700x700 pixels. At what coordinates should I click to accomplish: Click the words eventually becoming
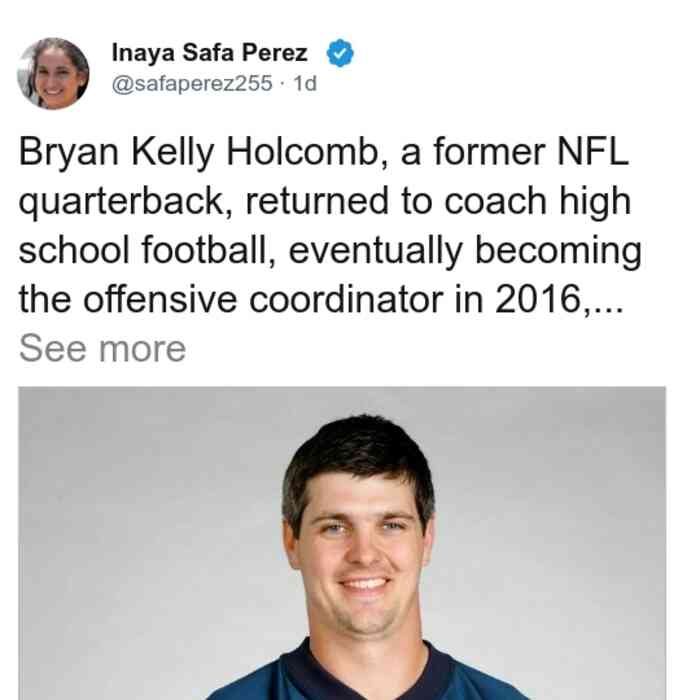(x=465, y=251)
